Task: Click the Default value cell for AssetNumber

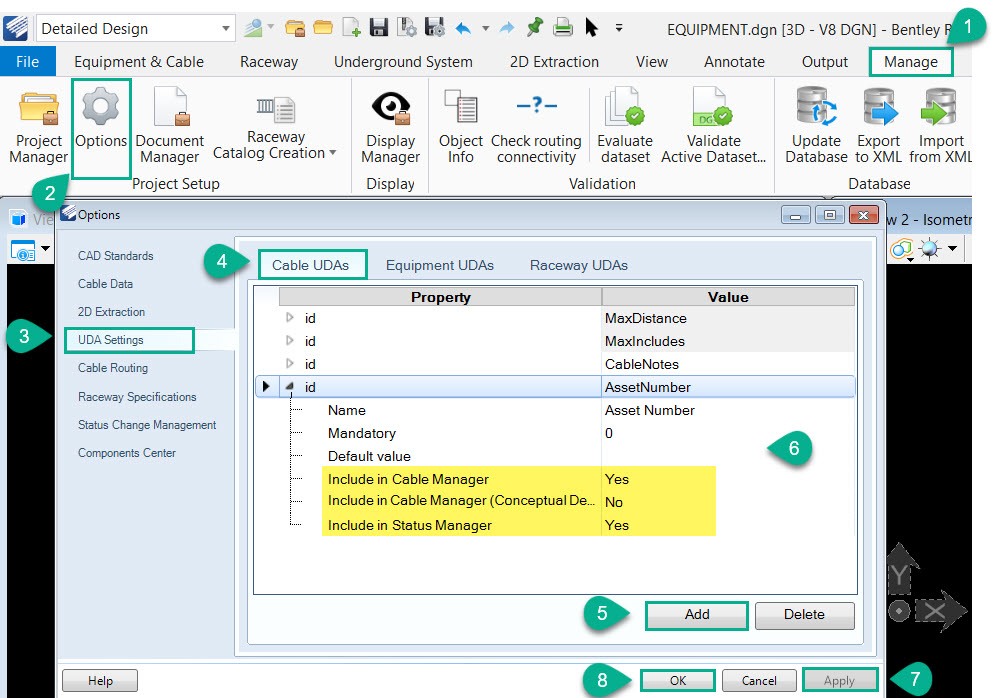Action: (728, 456)
